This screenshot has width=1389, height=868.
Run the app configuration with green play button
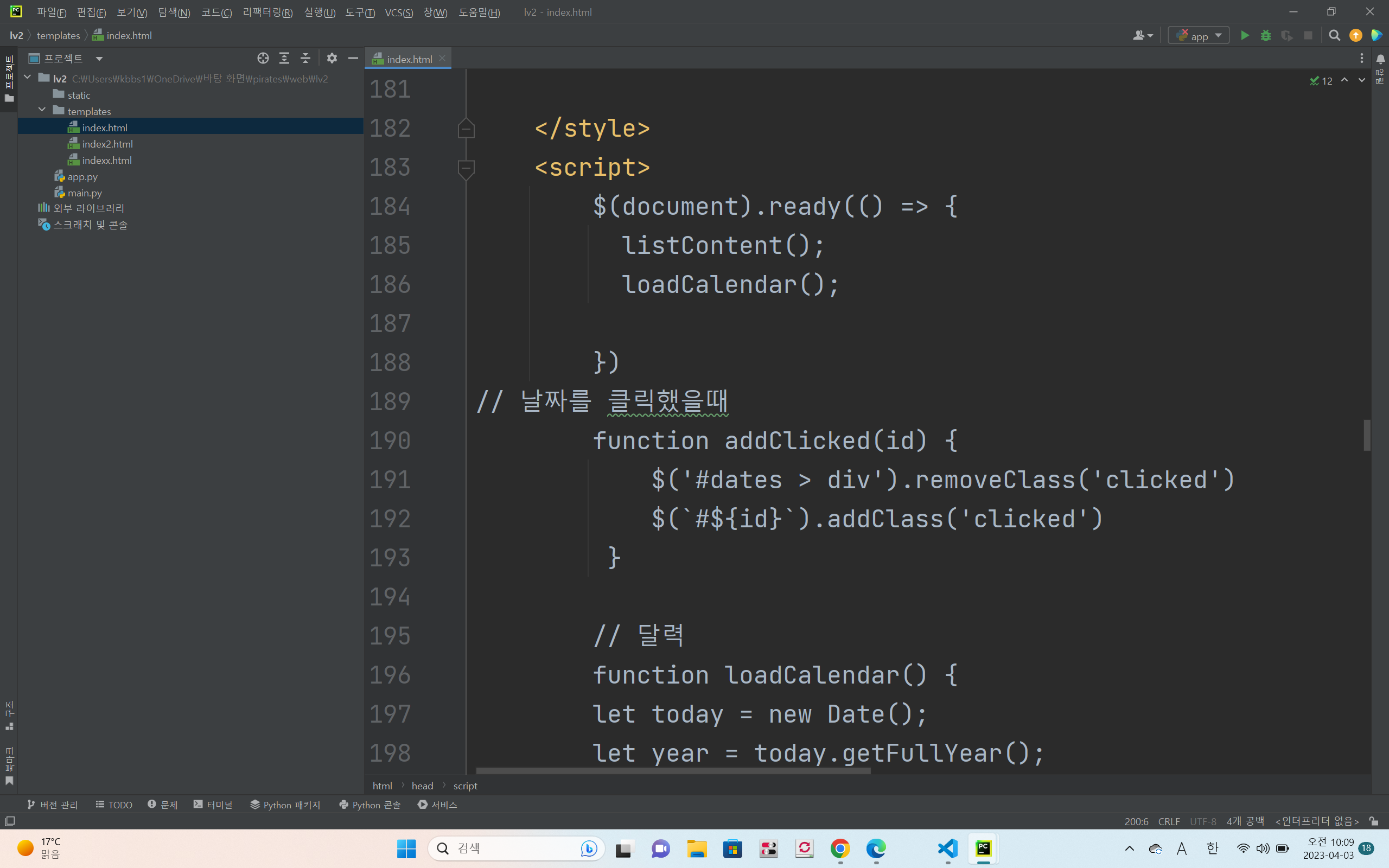tap(1244, 36)
